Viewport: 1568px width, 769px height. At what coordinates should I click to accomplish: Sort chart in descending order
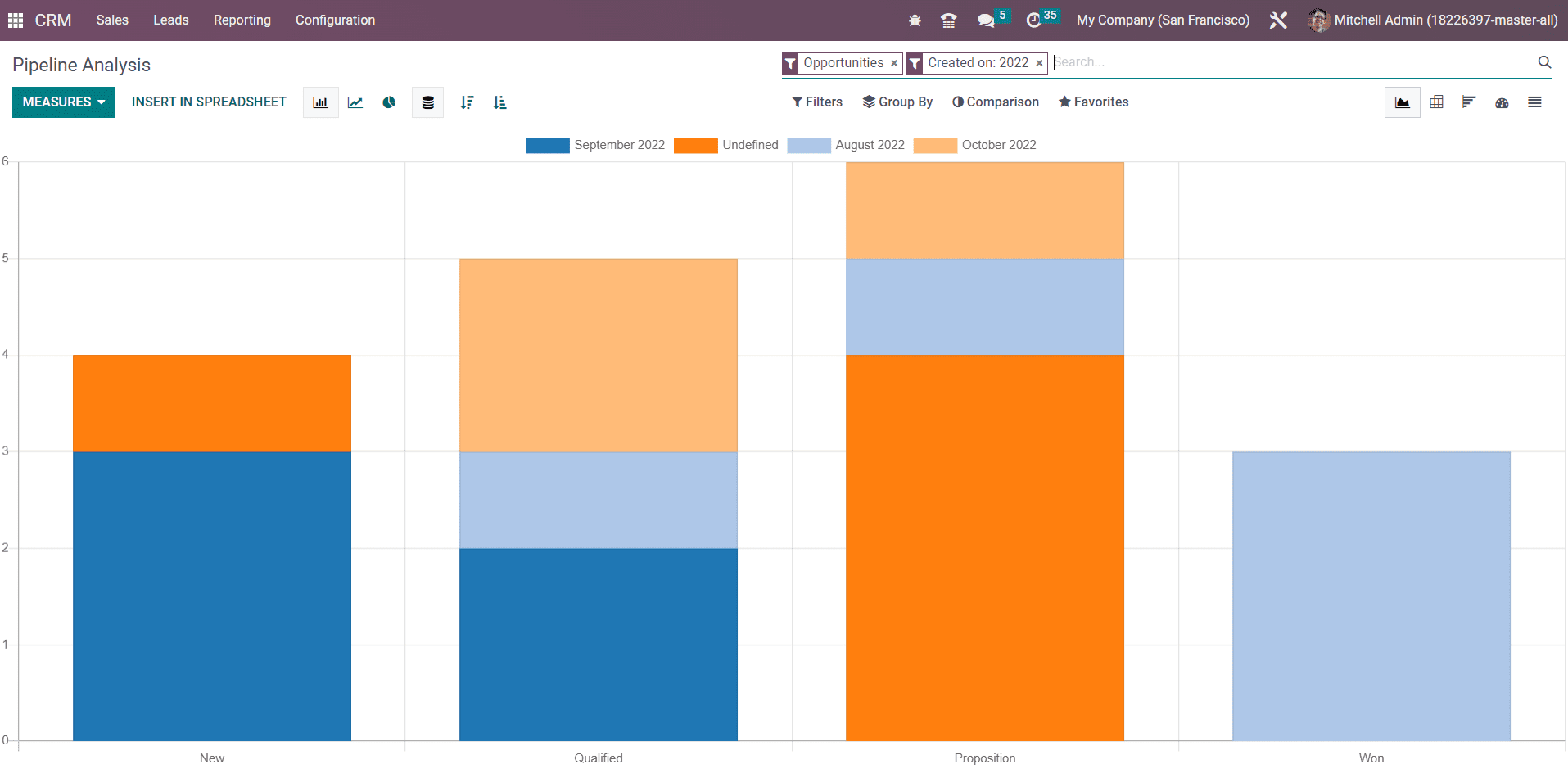click(467, 102)
